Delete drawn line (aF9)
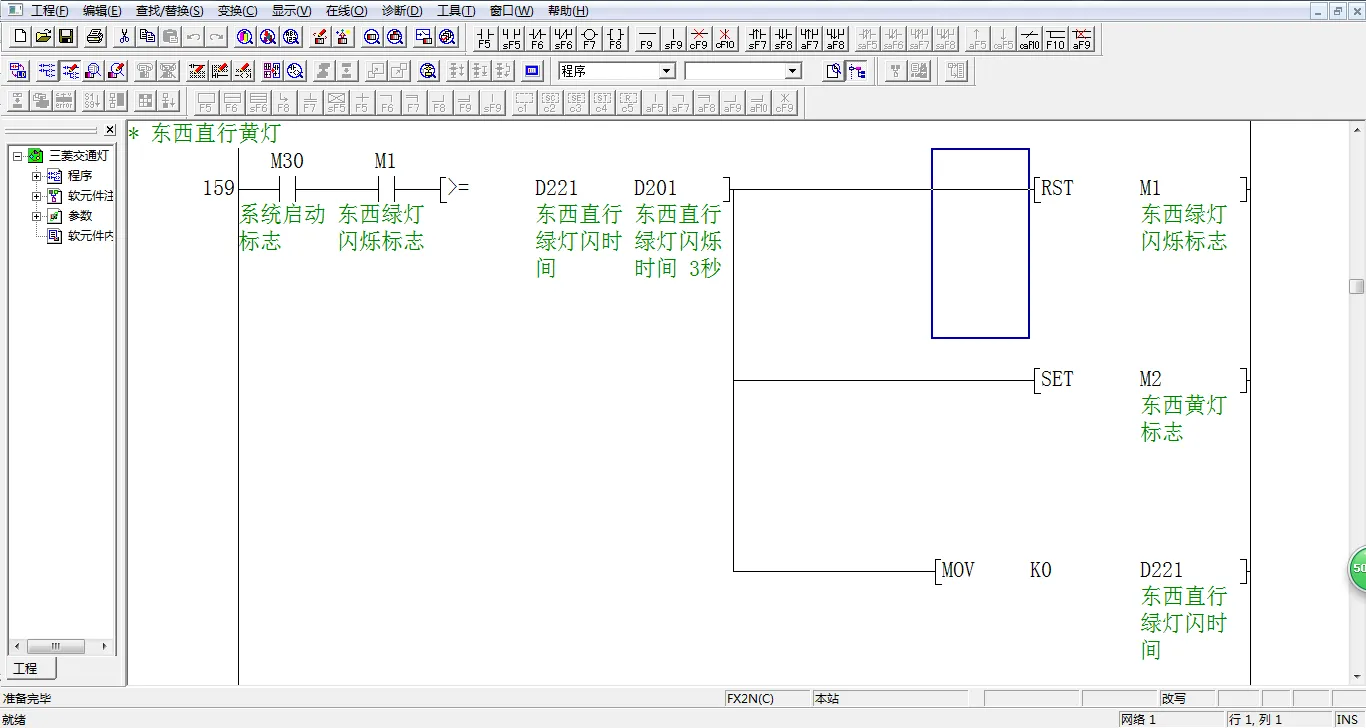This screenshot has height=728, width=1366. (1082, 38)
